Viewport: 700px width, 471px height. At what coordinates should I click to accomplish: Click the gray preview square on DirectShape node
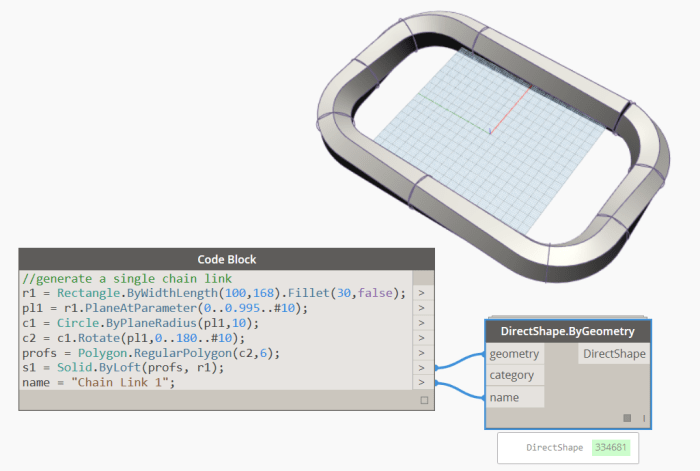pos(627,418)
